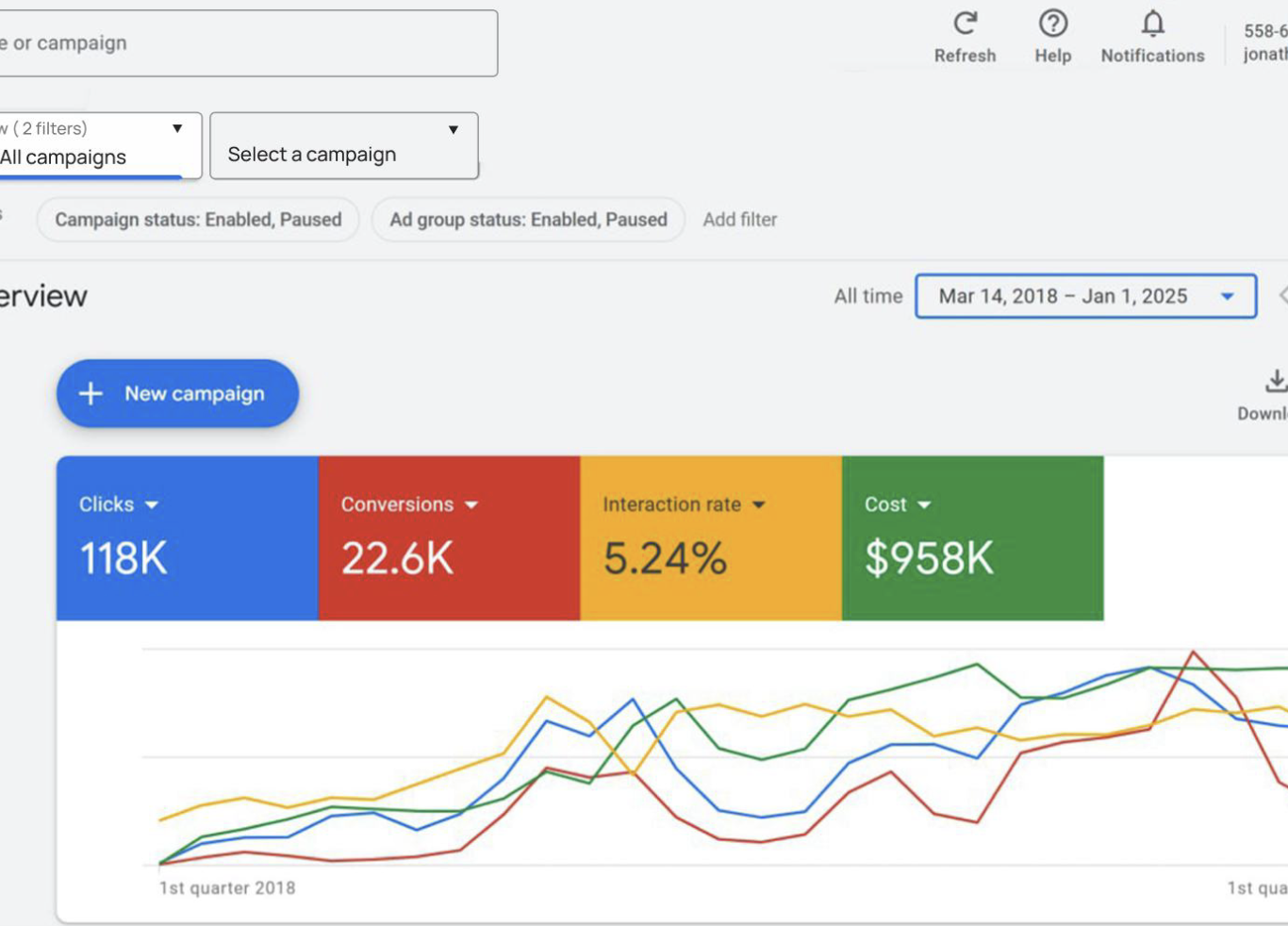1288x926 pixels.
Task: Expand the Clicks metric dropdown arrow
Action: [x=152, y=505]
